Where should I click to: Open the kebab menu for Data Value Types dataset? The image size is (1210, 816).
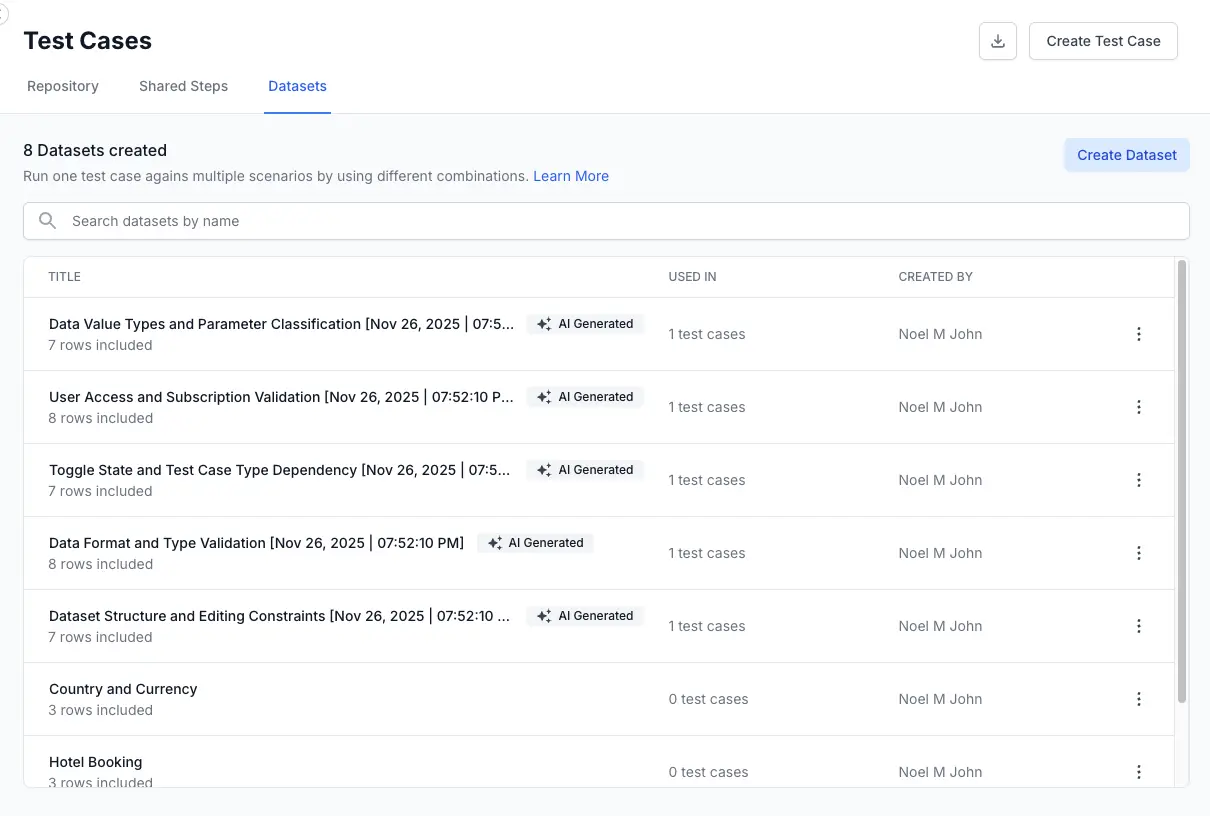(x=1139, y=334)
